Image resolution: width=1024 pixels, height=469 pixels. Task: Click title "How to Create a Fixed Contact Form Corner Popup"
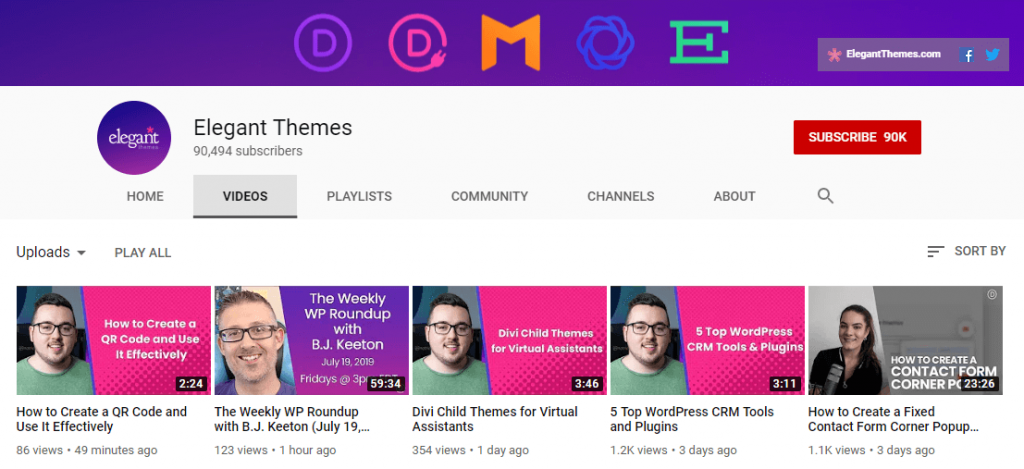[893, 419]
